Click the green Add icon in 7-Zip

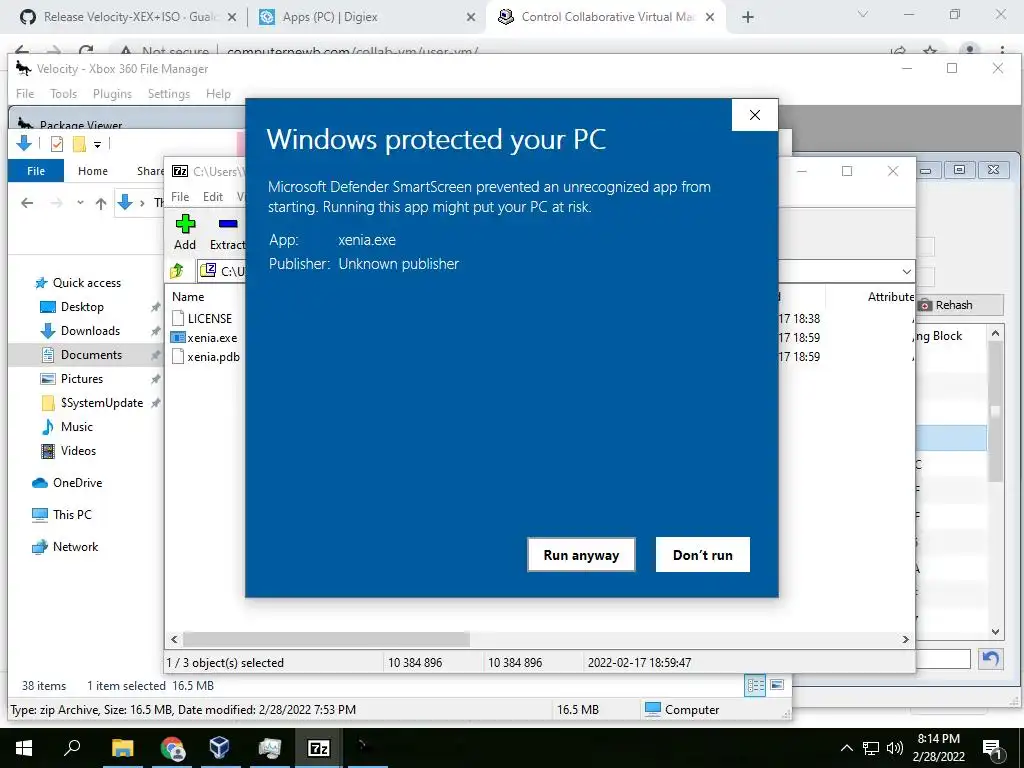185,224
